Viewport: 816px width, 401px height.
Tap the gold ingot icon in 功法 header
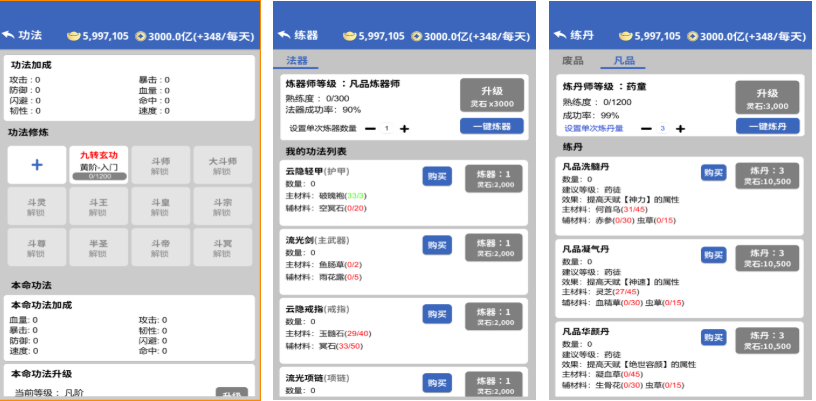point(71,36)
